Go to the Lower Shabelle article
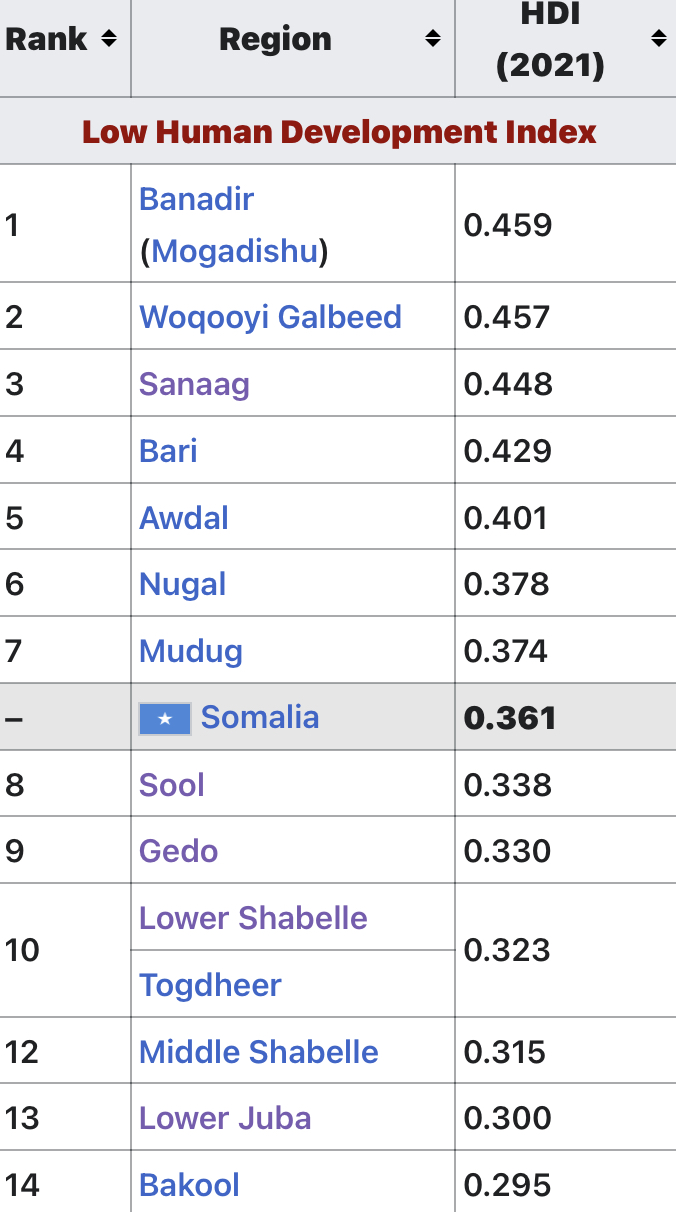 coord(253,918)
